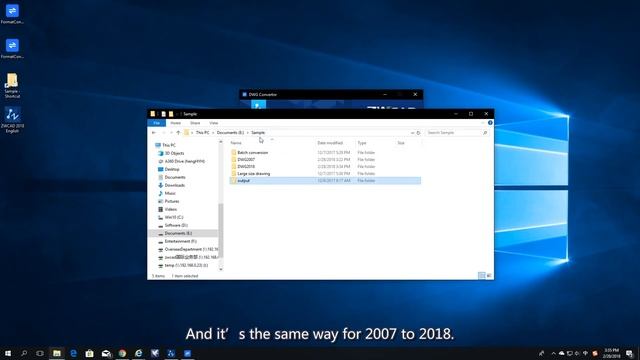This screenshot has width=640, height=360.
Task: Select Documents (E:) drive in the navigation pane
Action: click(178, 233)
